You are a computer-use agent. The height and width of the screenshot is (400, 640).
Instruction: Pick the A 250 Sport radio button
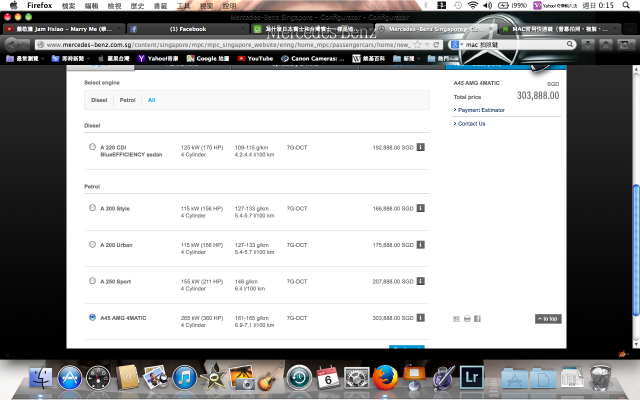coord(92,281)
